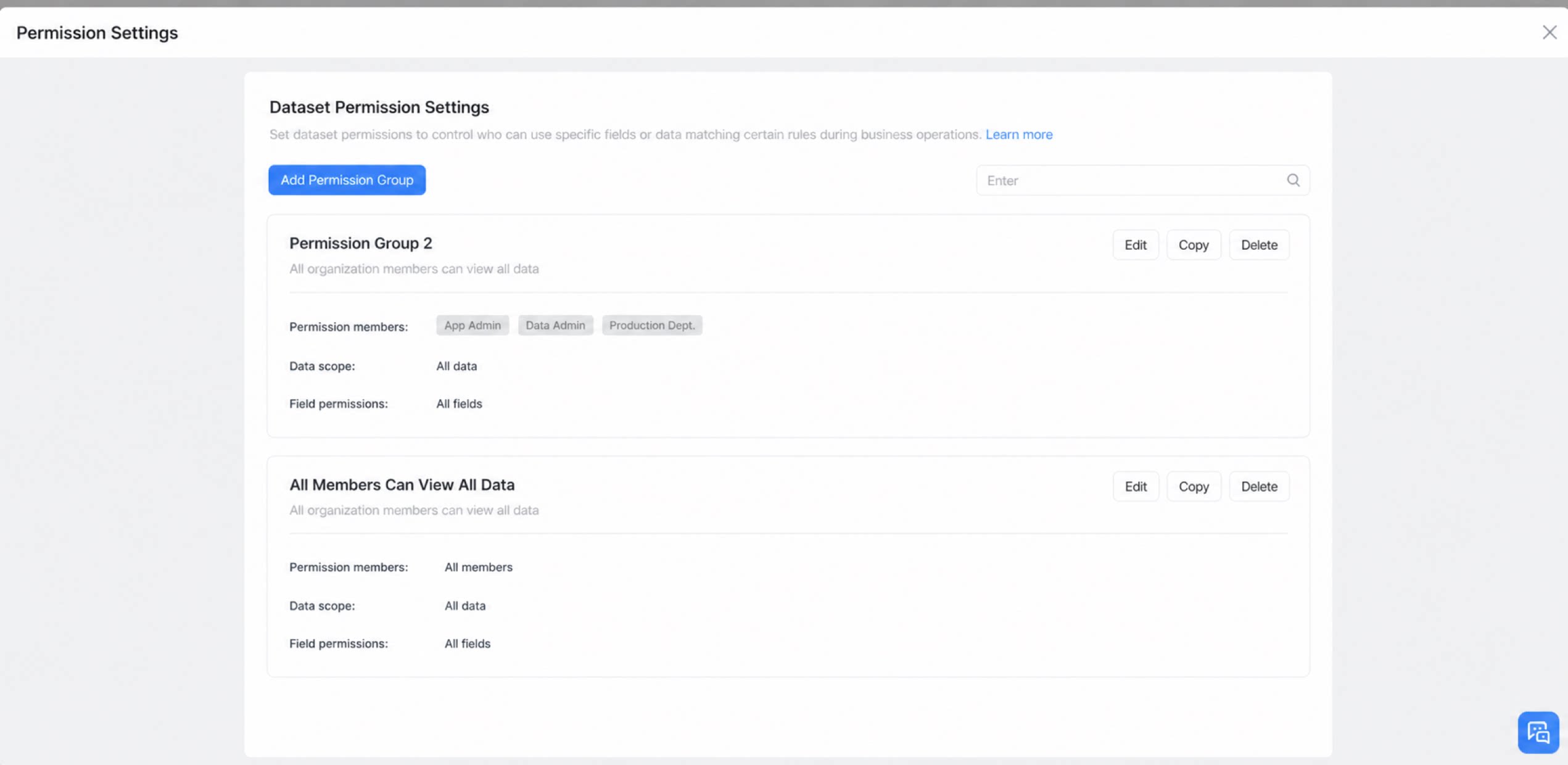Click the All Members Can View All Data title
This screenshot has height=765, width=1568.
pyautogui.click(x=402, y=485)
